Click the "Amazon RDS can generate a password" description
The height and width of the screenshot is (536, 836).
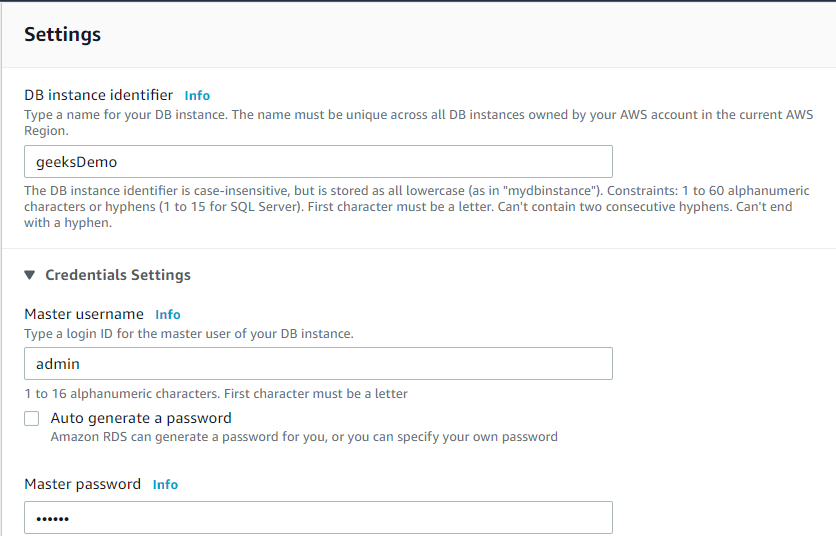304,437
